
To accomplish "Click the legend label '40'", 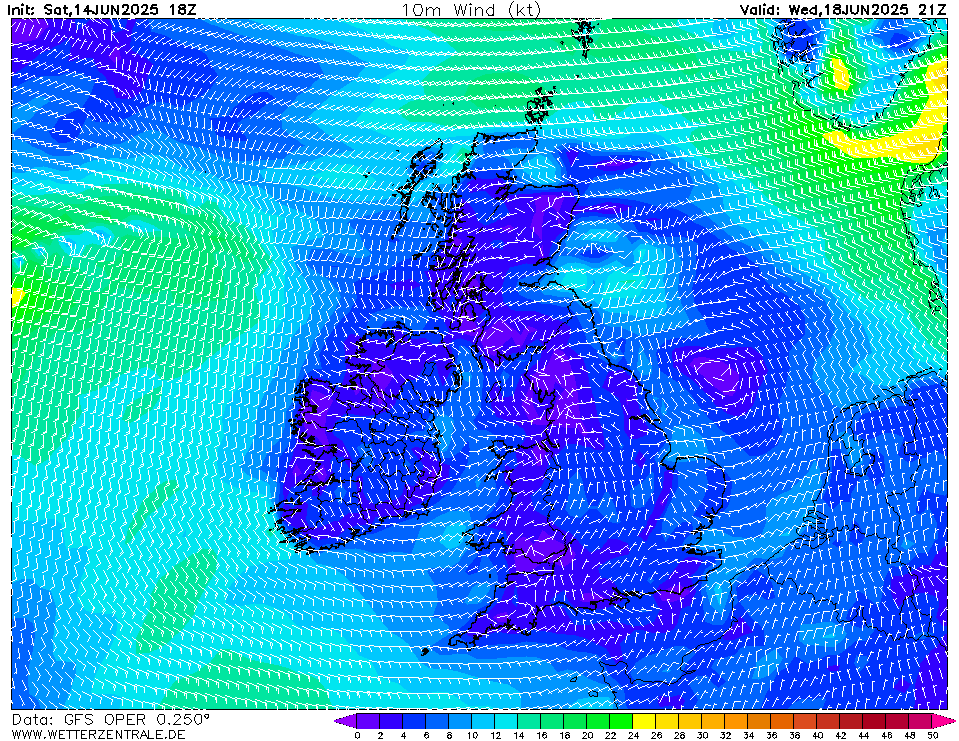I will click(x=818, y=735).
